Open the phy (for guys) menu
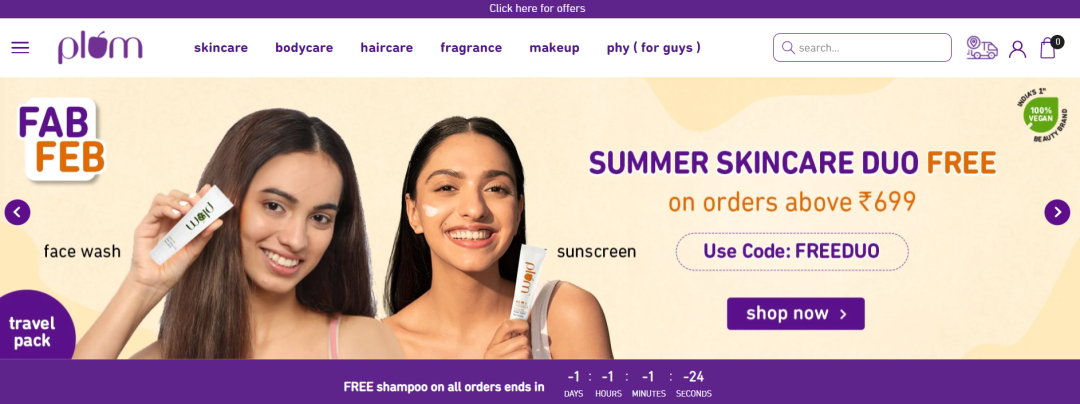This screenshot has width=1080, height=404. pos(654,47)
